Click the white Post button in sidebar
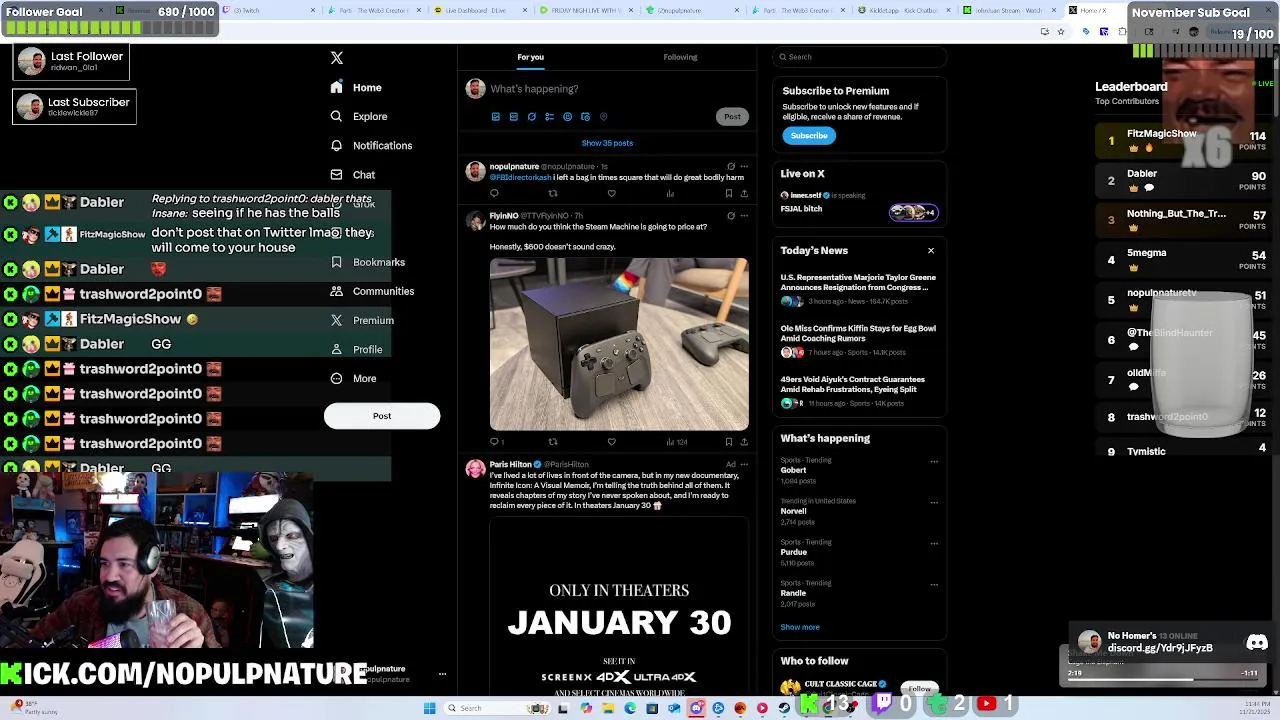 [382, 416]
